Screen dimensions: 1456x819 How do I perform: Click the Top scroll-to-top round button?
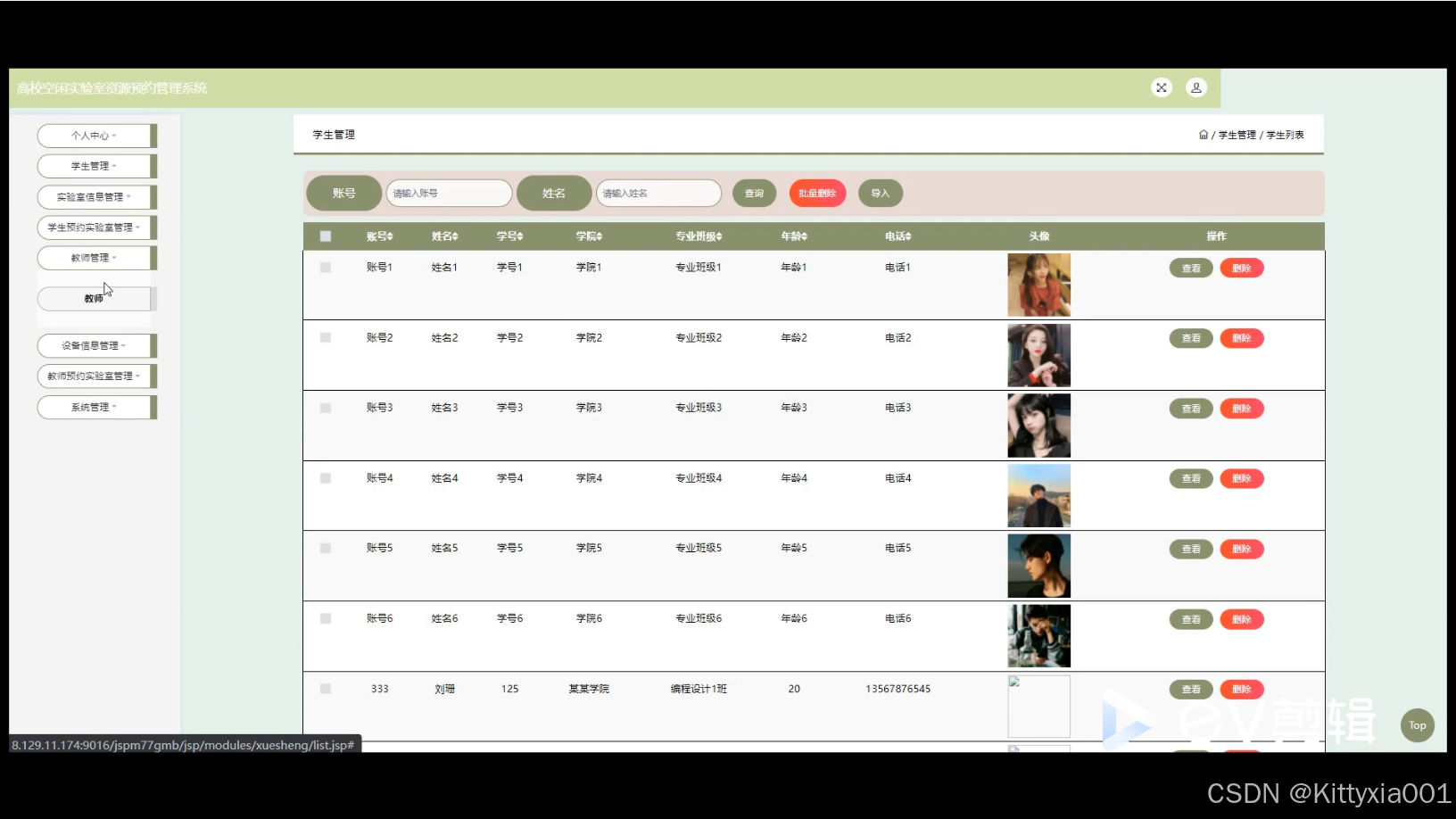click(1417, 725)
